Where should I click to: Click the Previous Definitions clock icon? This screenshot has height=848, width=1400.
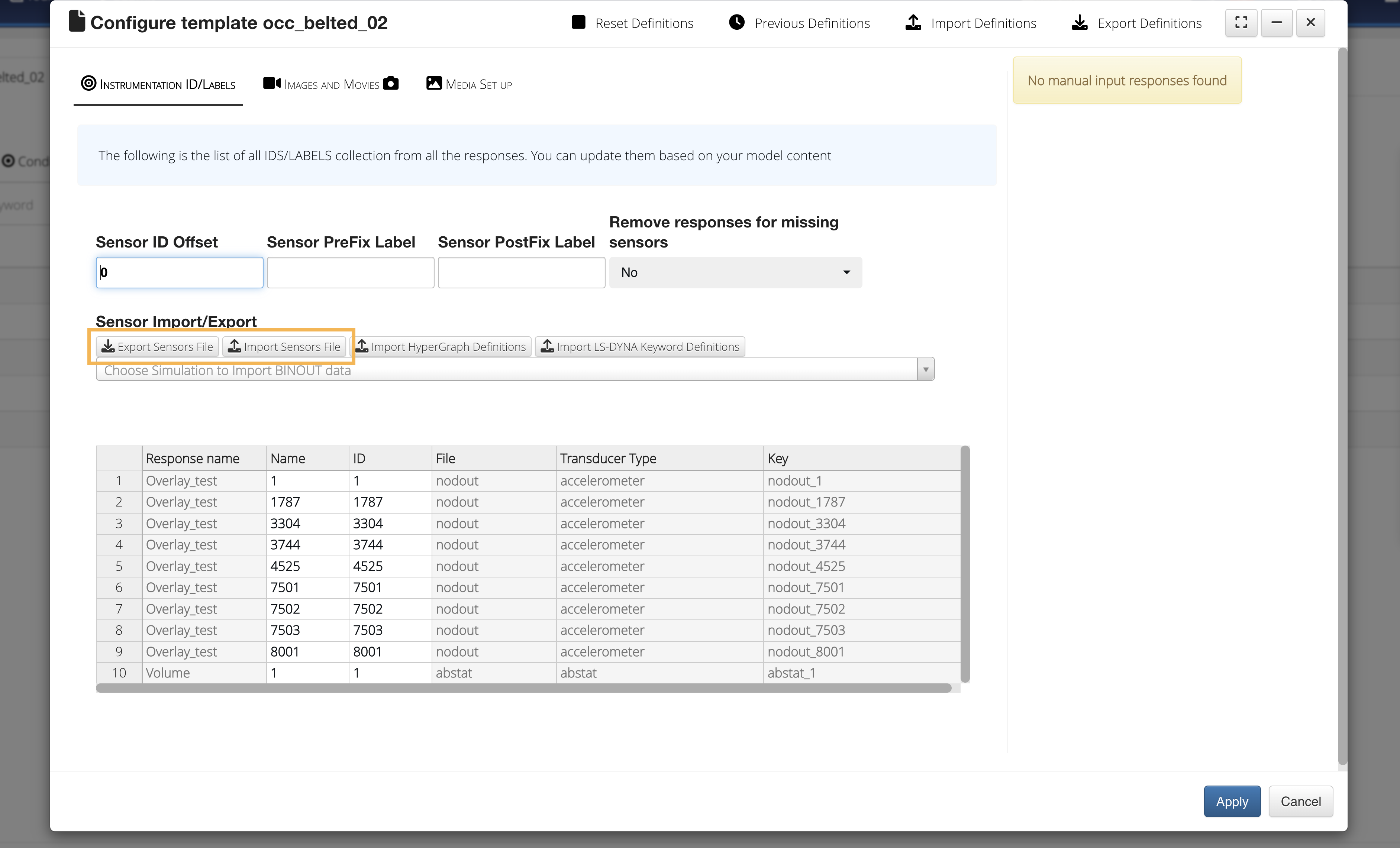pos(736,23)
